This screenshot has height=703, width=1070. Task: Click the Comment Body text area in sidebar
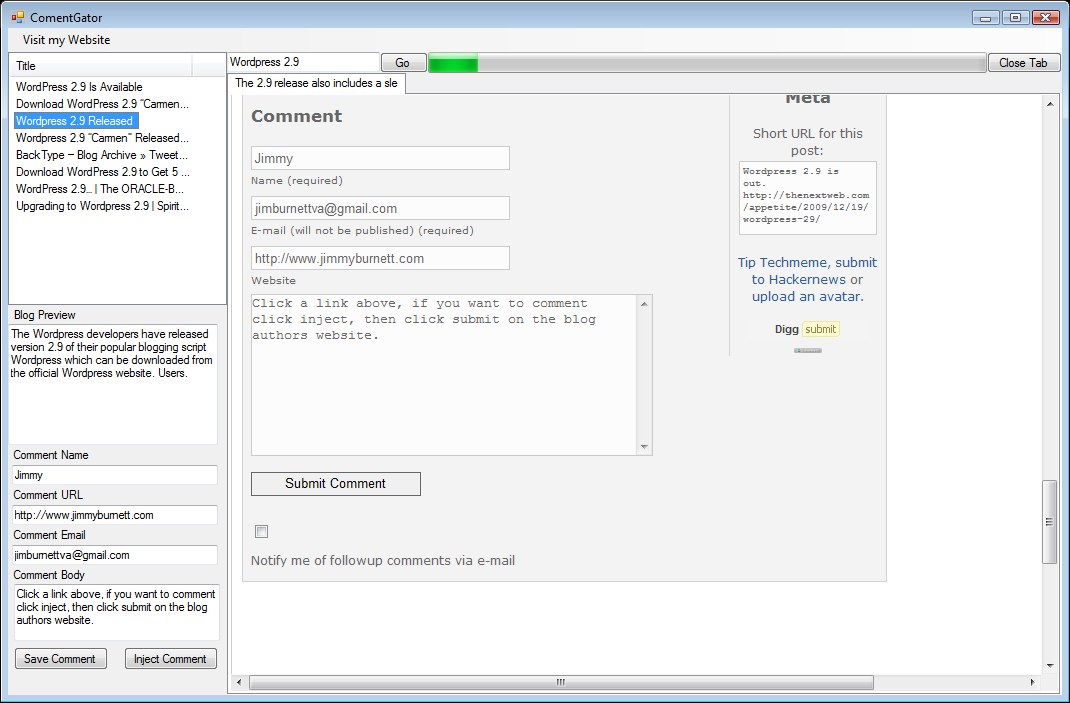[116, 612]
